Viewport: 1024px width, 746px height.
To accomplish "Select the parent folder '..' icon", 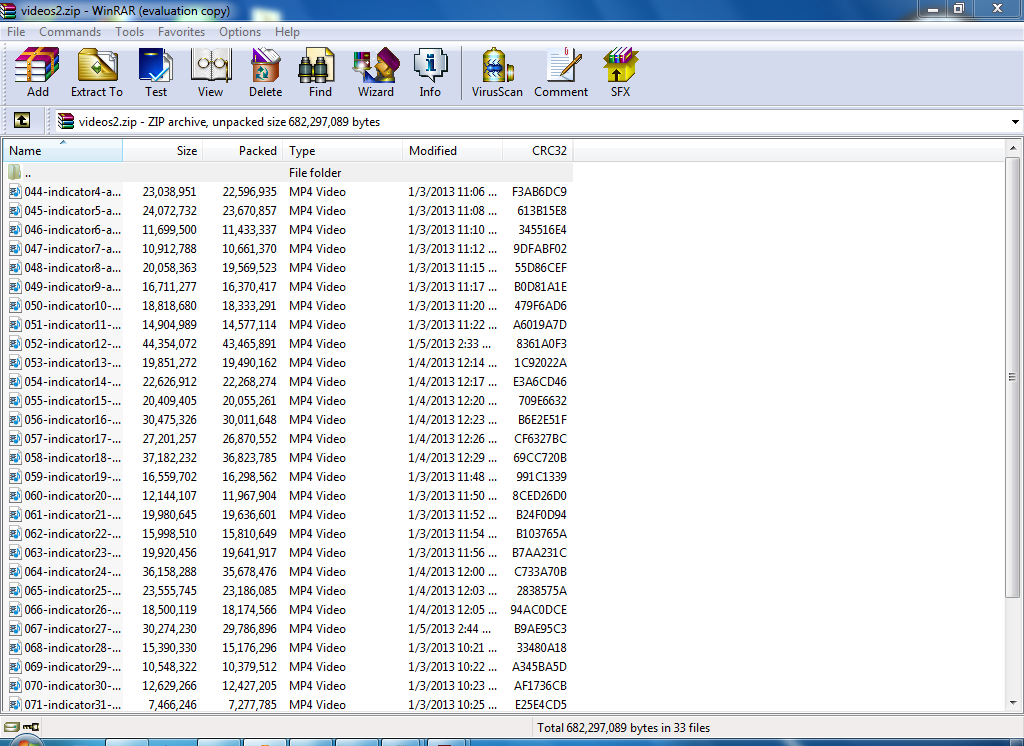I will click(15, 172).
